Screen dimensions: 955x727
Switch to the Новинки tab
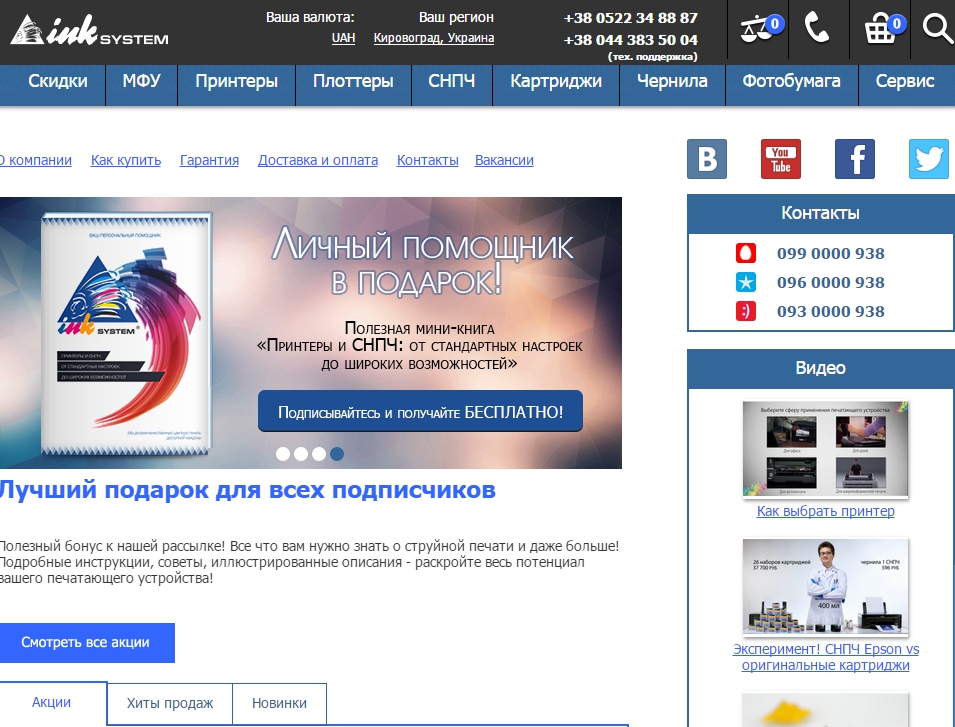279,703
